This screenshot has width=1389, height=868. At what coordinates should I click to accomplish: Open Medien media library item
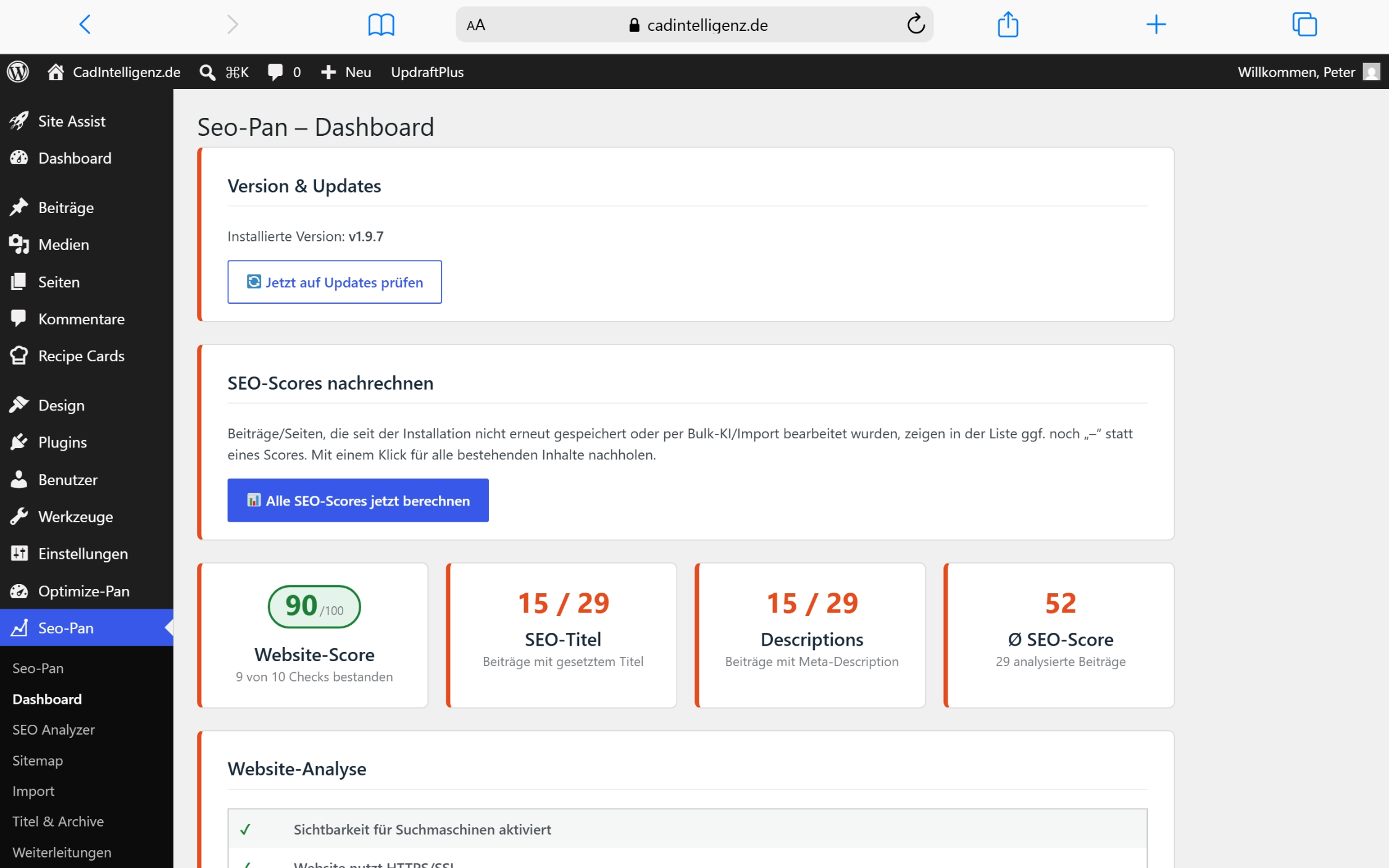pos(86,244)
